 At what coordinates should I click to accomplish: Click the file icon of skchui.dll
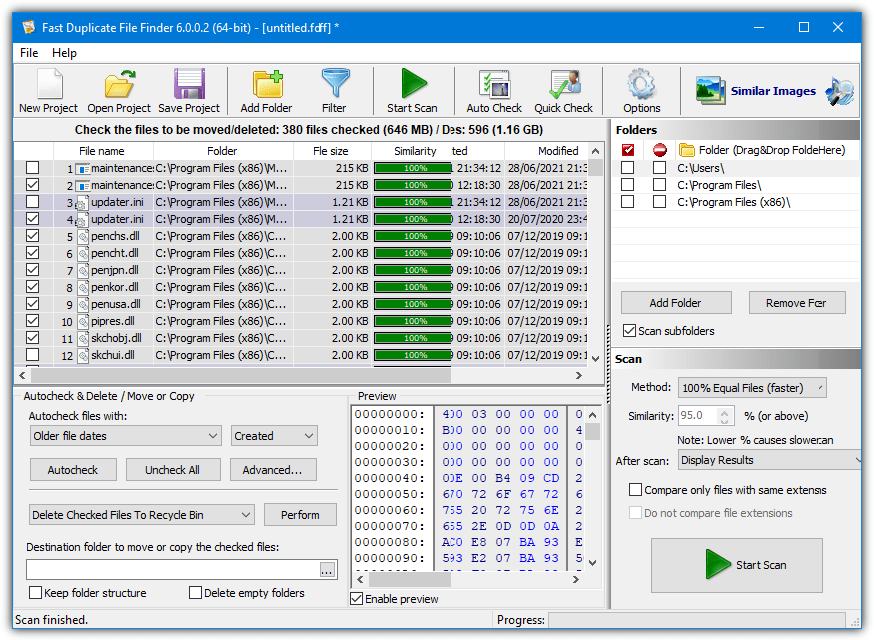82,355
